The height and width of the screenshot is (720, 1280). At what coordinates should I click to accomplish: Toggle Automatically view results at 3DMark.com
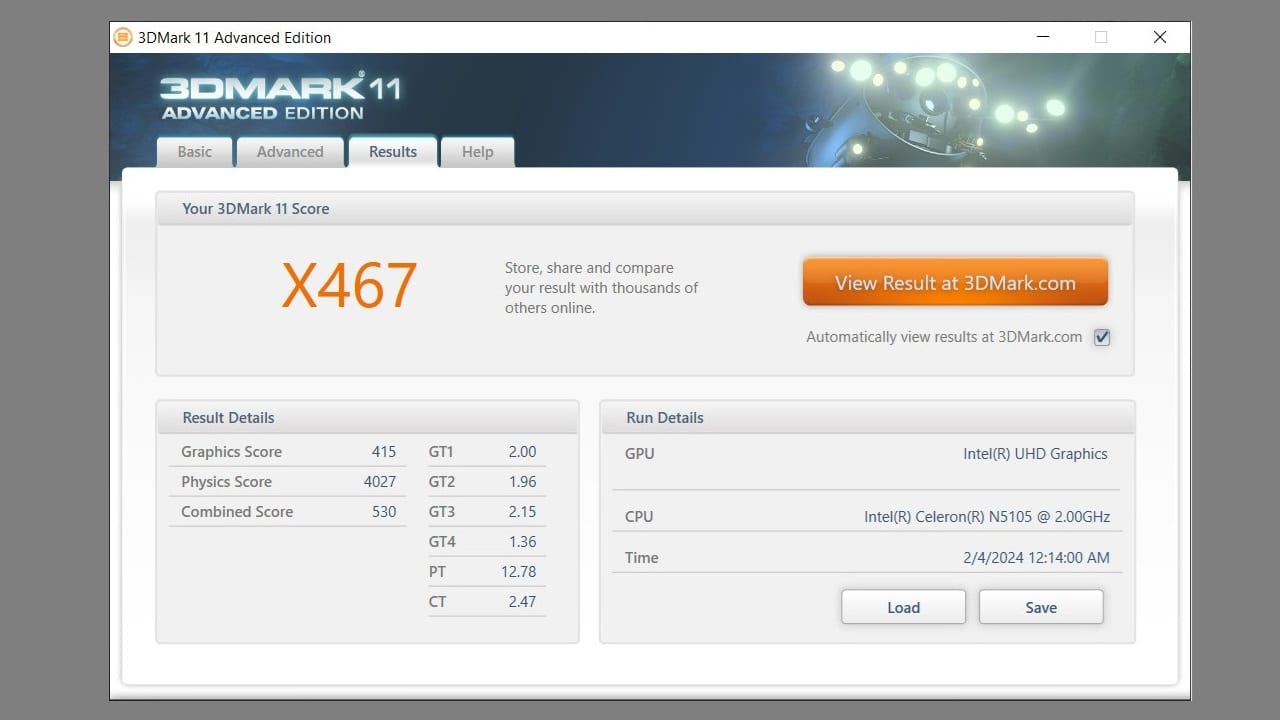(1101, 337)
